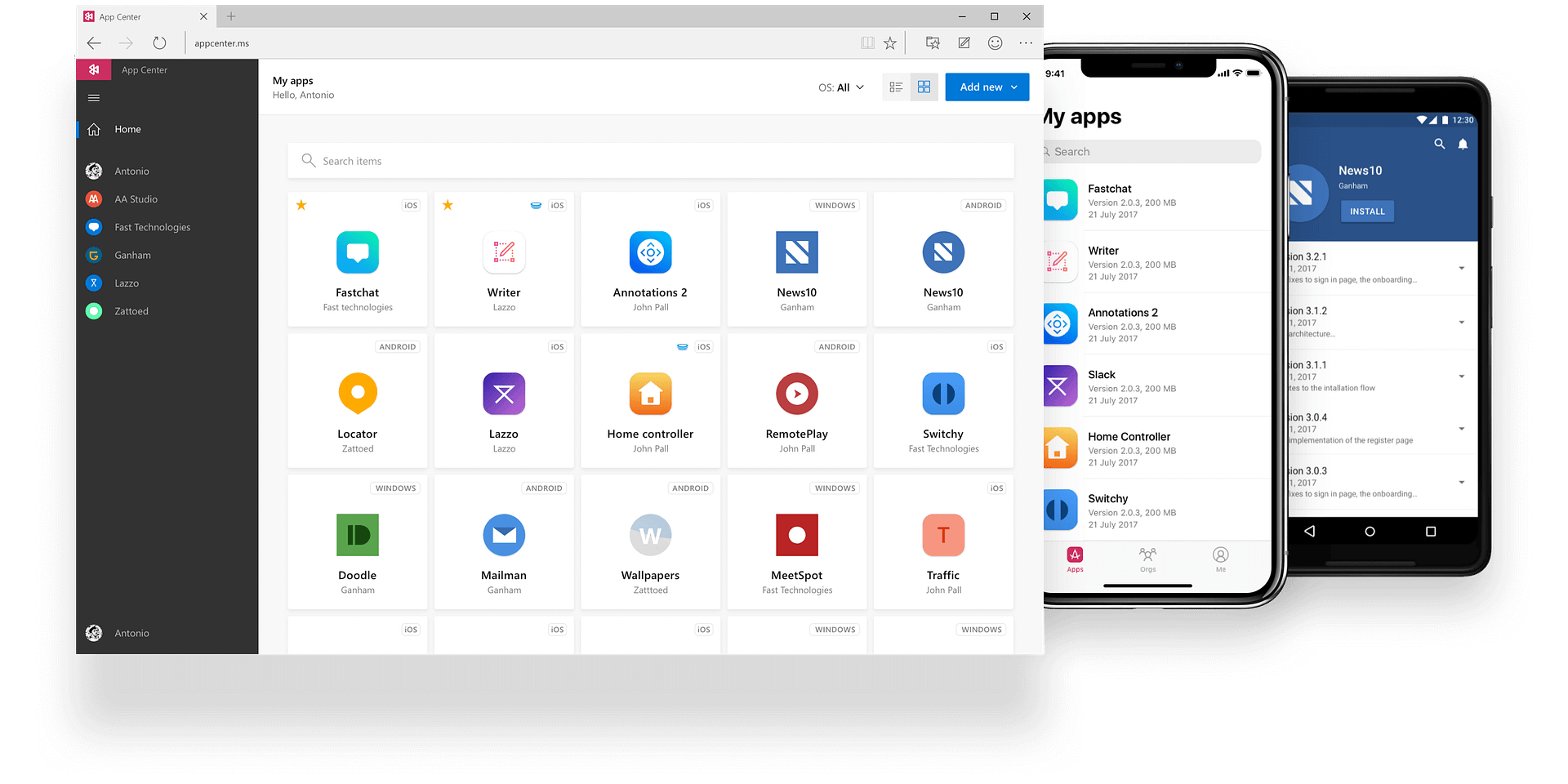
Task: Open the browser web notes pen icon
Action: click(964, 43)
